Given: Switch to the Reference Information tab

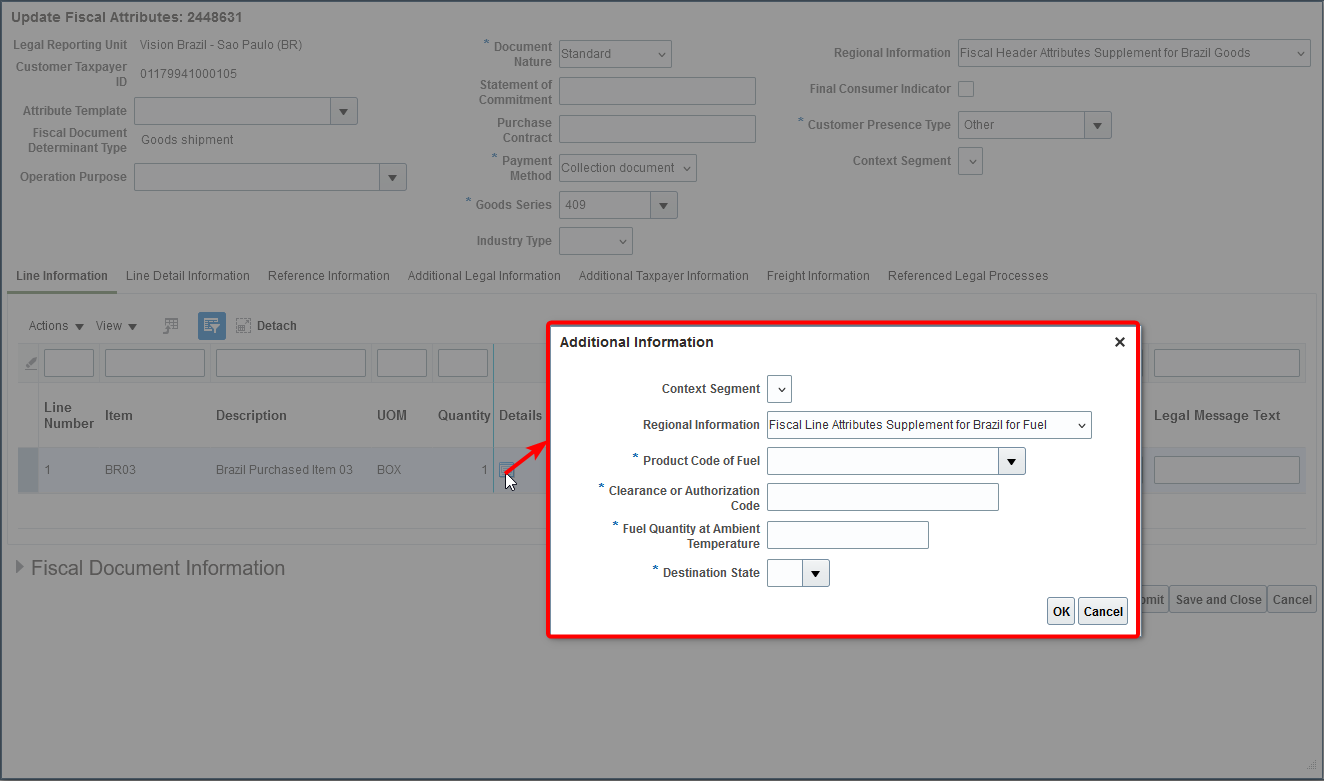Looking at the screenshot, I should tap(329, 276).
